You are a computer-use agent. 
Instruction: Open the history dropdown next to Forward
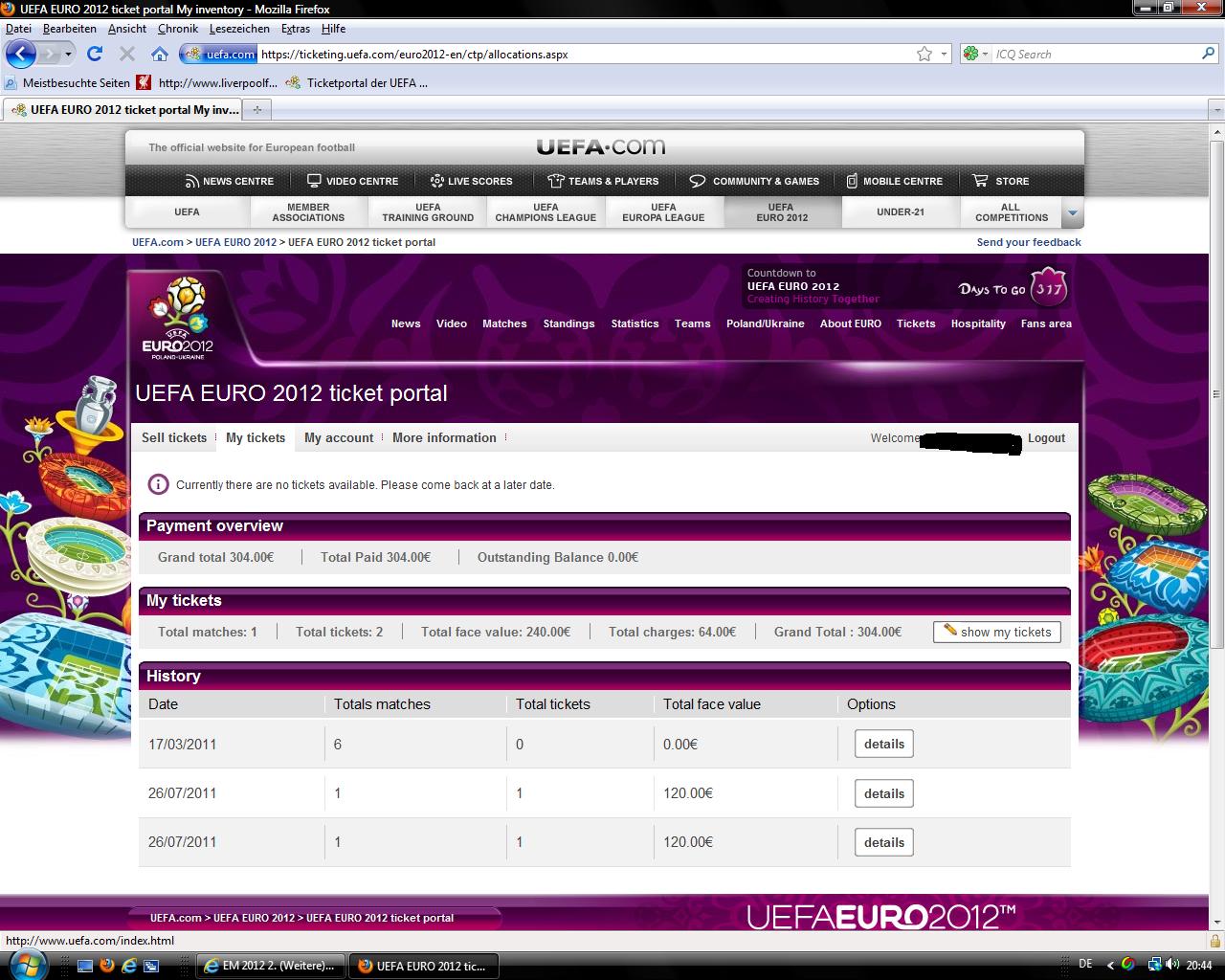(x=69, y=55)
